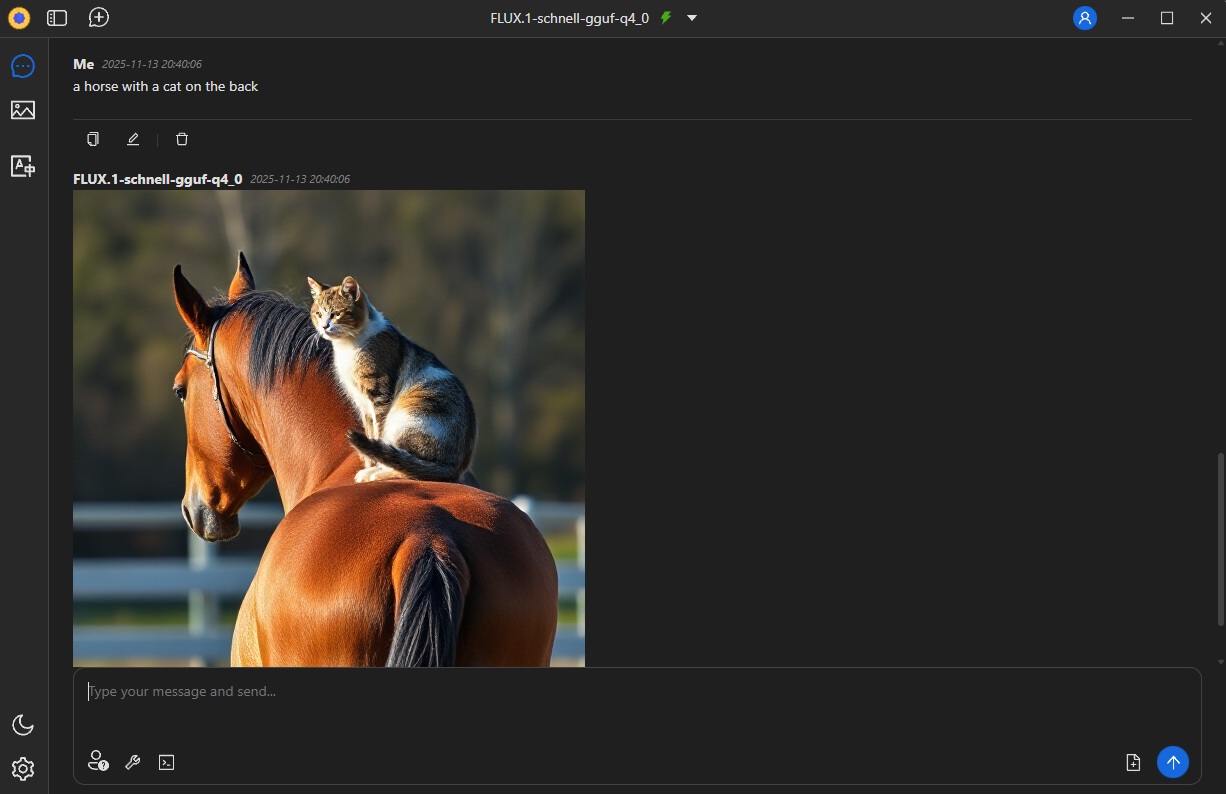
Task: Copy the 'a horse with a cat' message
Action: pos(93,139)
